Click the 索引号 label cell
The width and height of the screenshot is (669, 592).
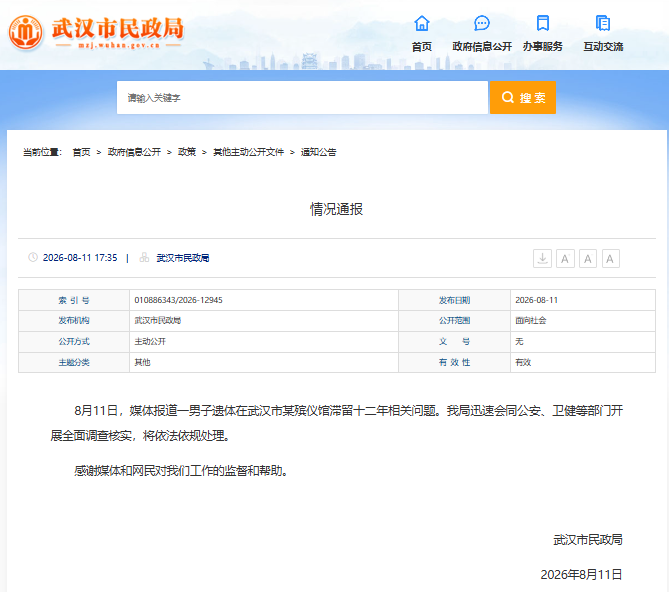tap(74, 300)
